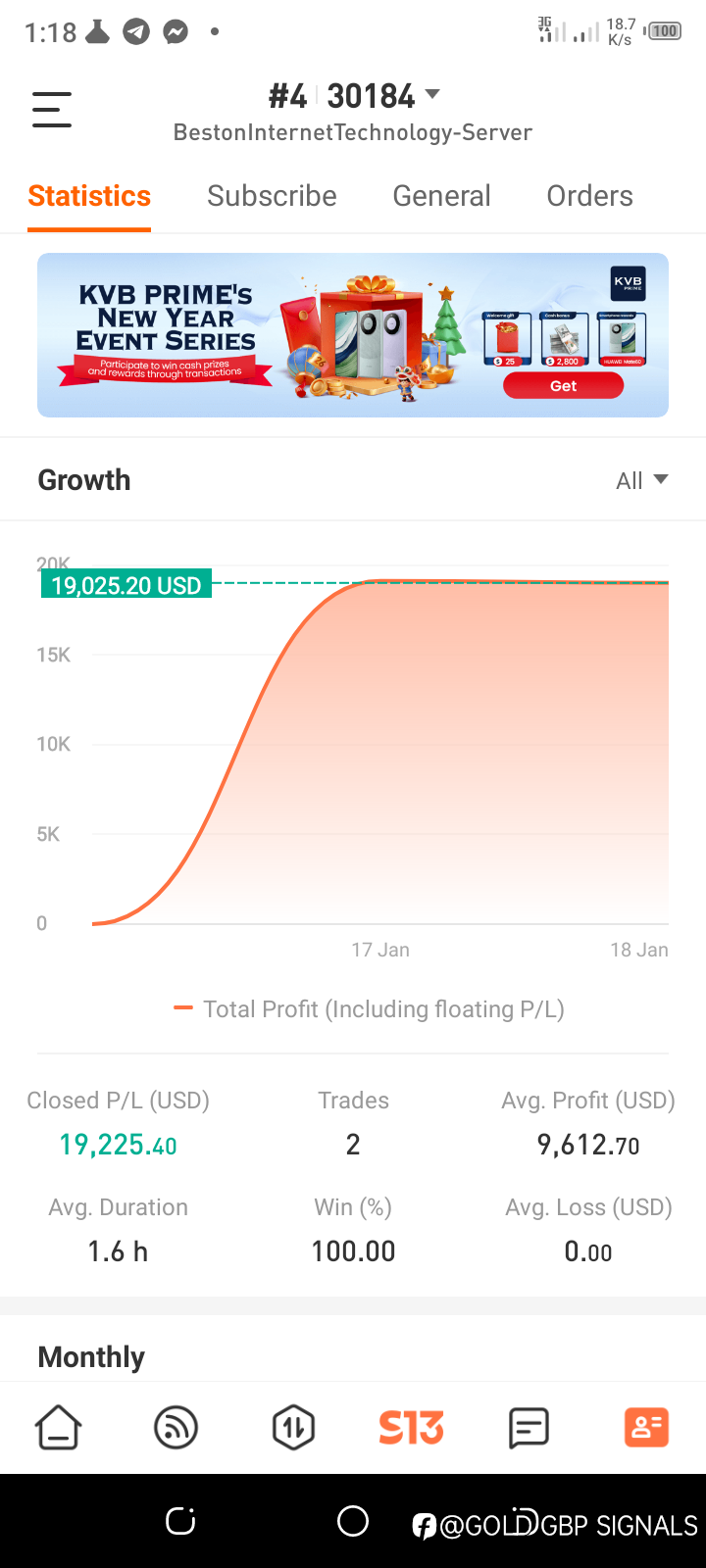Open KVB Prime New Year banner
The image size is (706, 1568).
pos(353,335)
